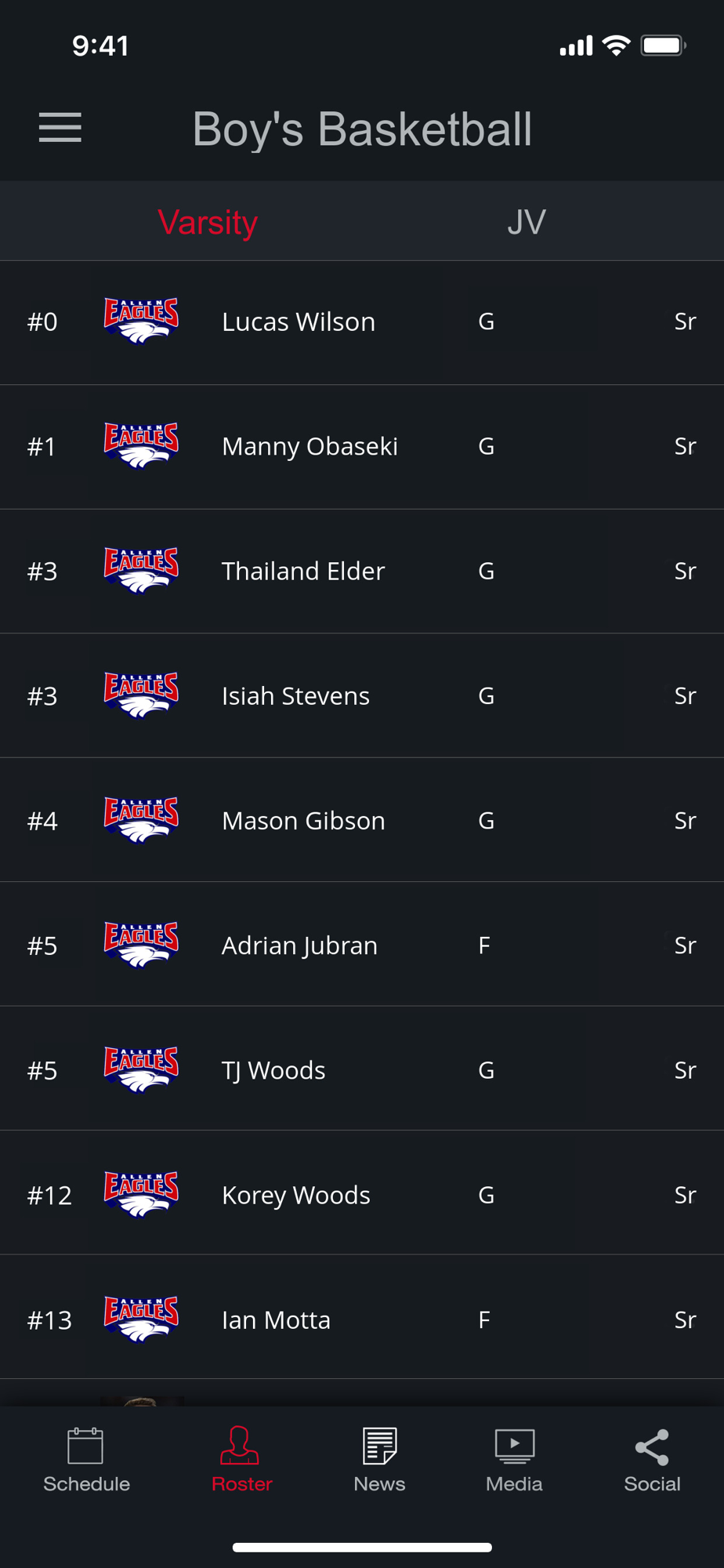Open the hamburger menu
This screenshot has width=724, height=1568.
tap(60, 128)
